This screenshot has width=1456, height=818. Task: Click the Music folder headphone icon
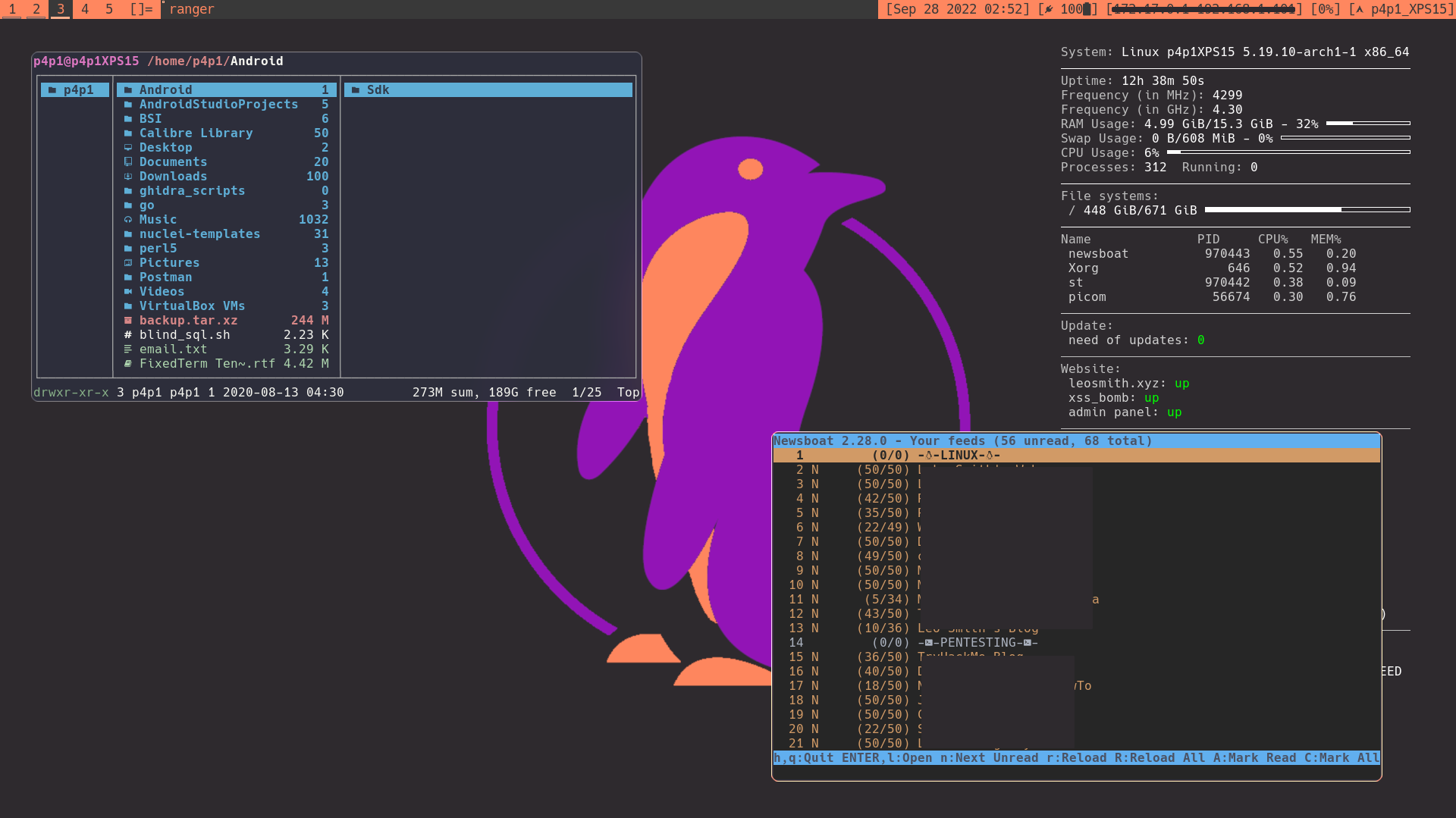coord(128,220)
